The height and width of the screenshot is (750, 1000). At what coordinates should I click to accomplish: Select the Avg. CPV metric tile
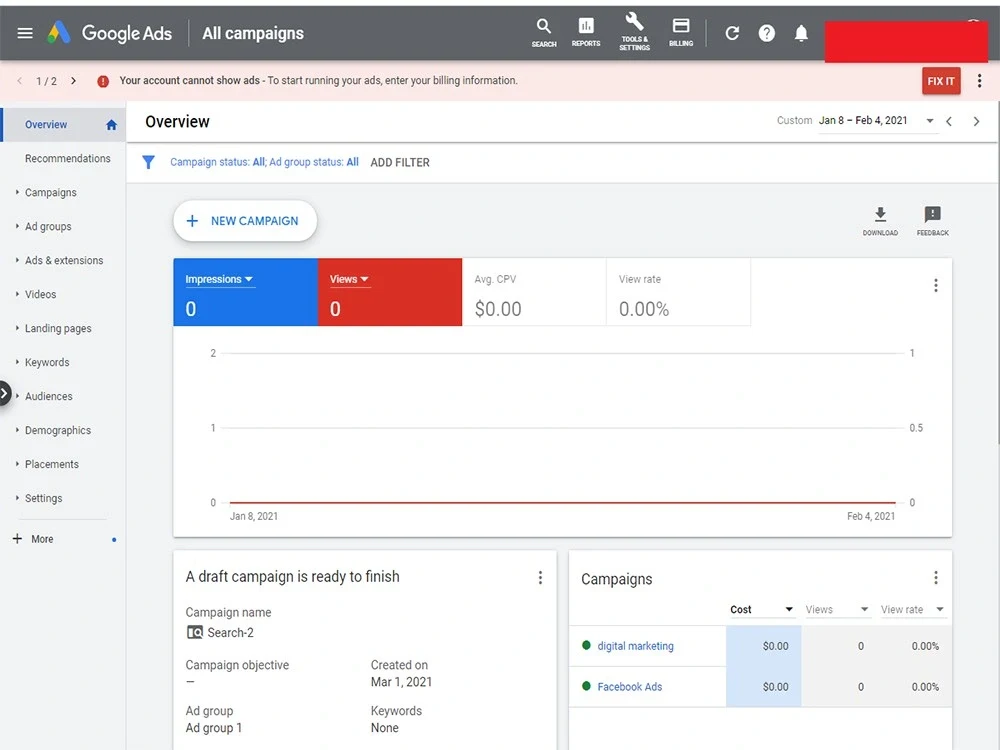click(534, 292)
